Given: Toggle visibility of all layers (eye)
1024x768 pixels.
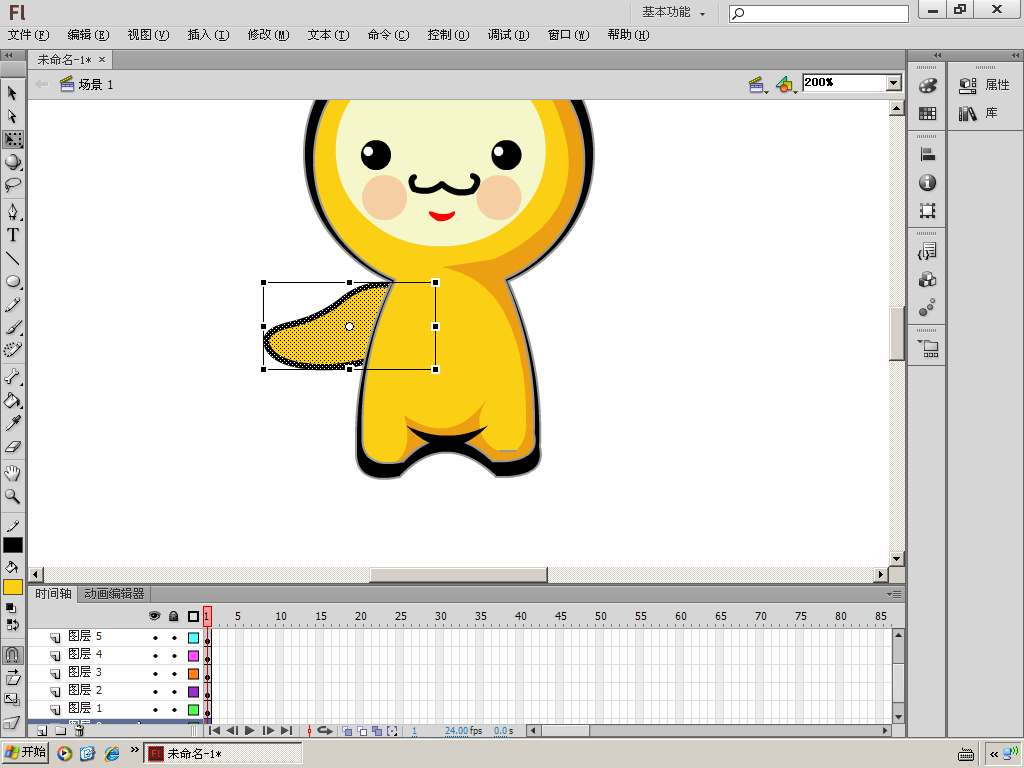Looking at the screenshot, I should 155,616.
